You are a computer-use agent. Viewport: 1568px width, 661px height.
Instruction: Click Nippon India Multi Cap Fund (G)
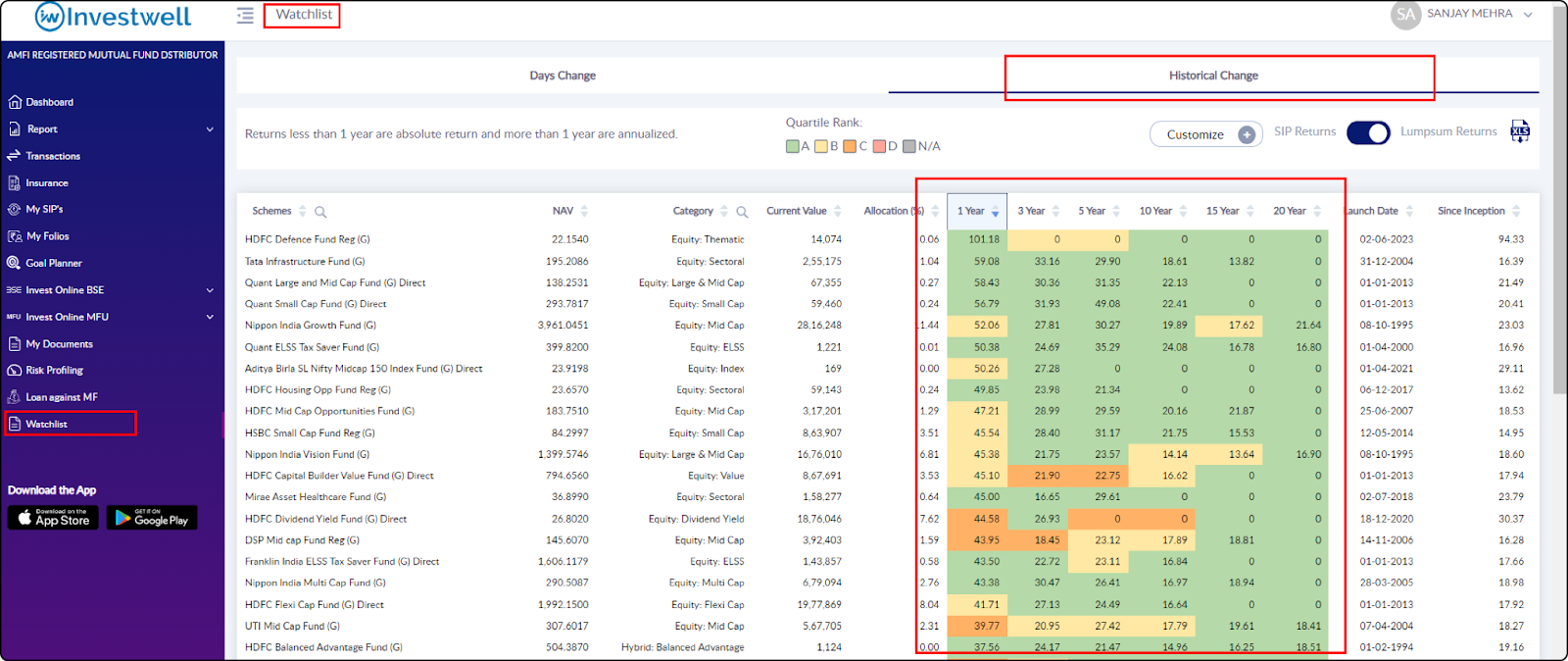pyautogui.click(x=315, y=584)
